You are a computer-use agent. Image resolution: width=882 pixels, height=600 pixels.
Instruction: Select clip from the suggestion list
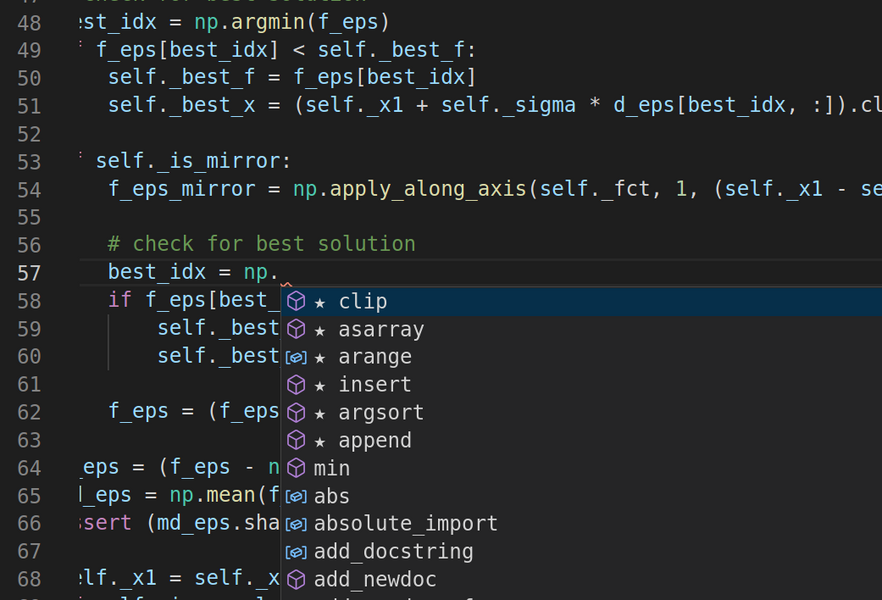[x=362, y=301]
